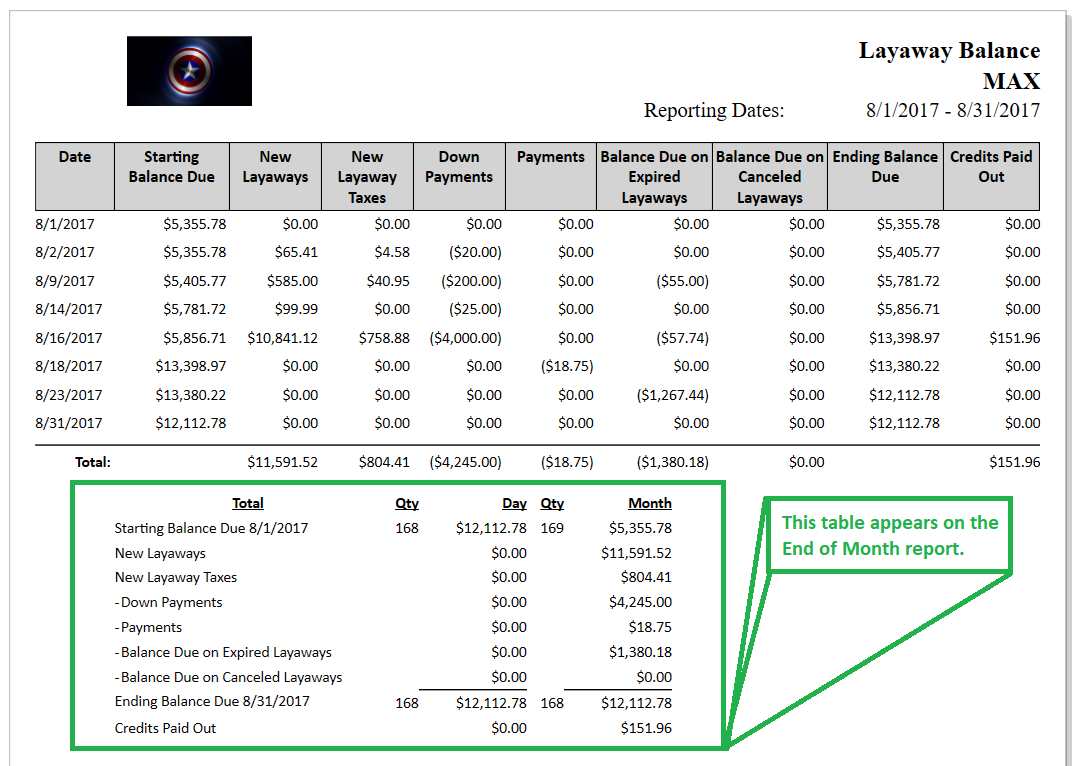Click the reporting dates 8/1/2017 - 8/31/2017
The width and height of the screenshot is (1076, 766).
tap(952, 110)
